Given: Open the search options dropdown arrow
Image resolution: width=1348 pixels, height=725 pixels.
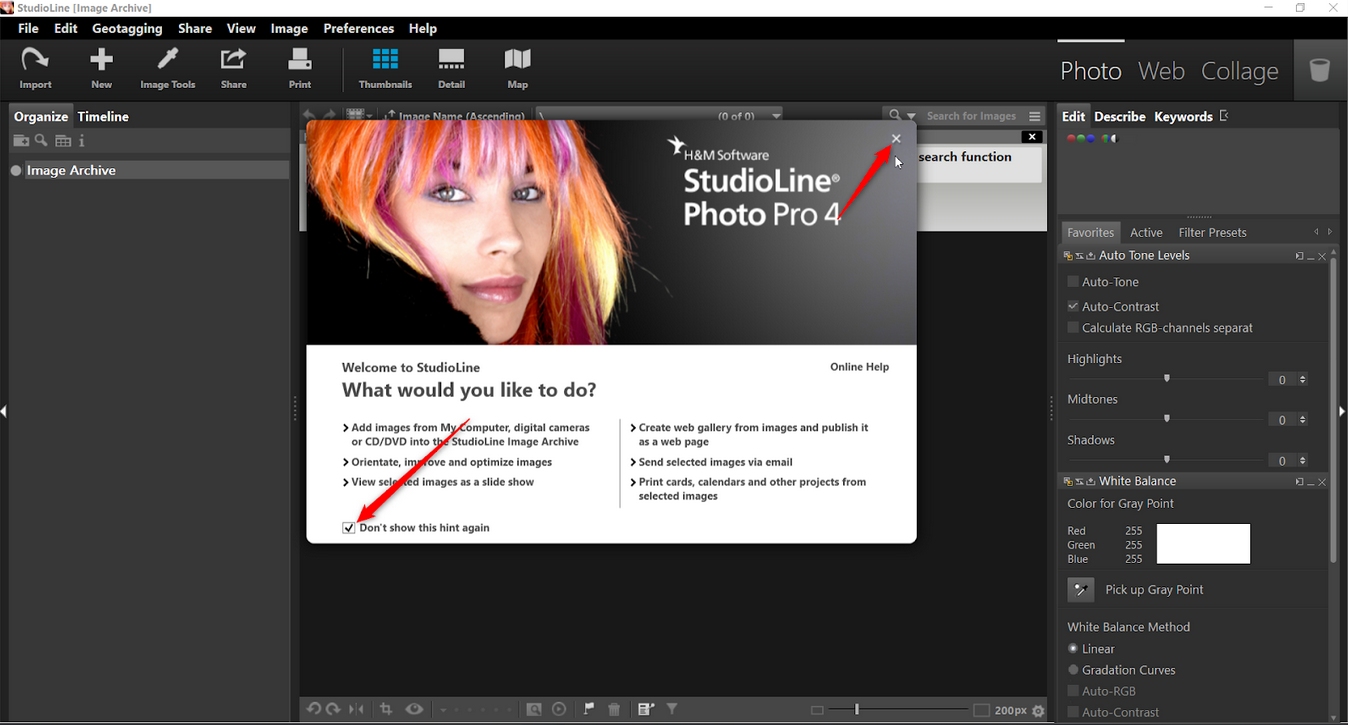Looking at the screenshot, I should point(911,116).
